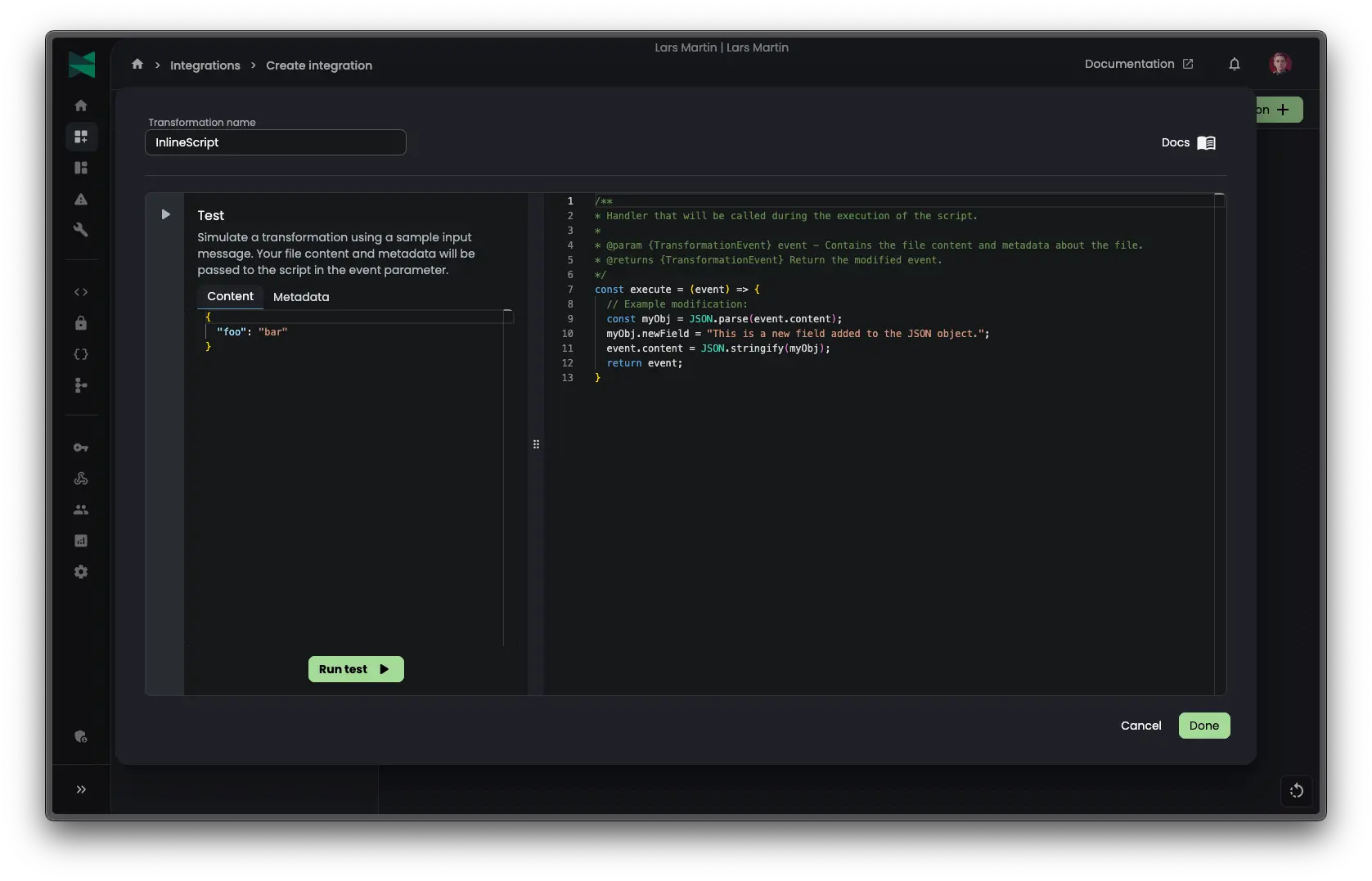This screenshot has width=1372, height=881.
Task: Switch to the Metadata tab
Action: click(300, 297)
